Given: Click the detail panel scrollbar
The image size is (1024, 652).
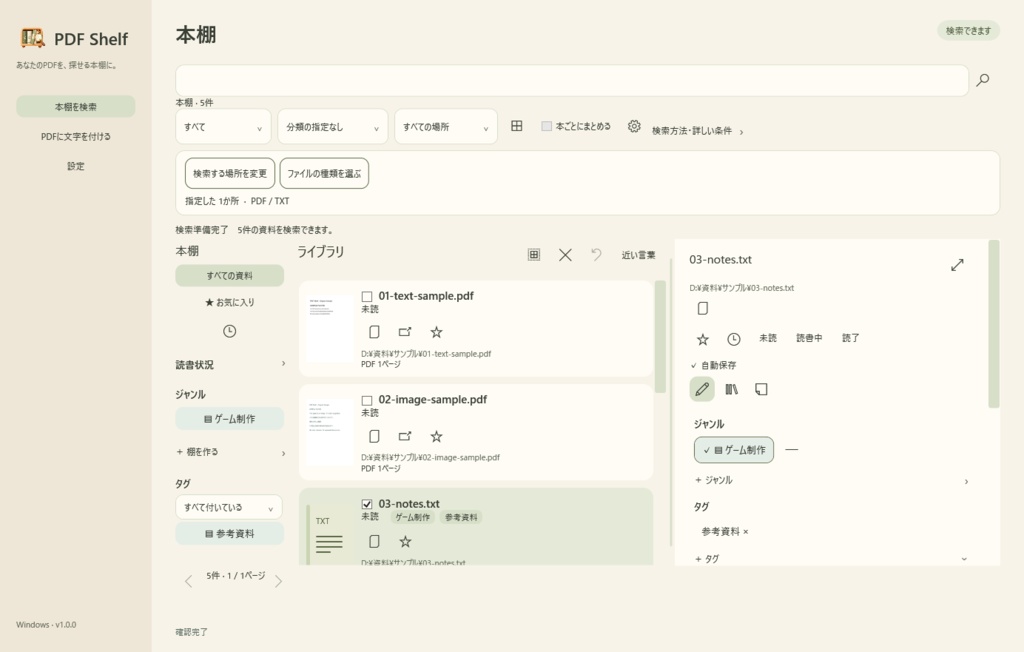Looking at the screenshot, I should tap(994, 324).
